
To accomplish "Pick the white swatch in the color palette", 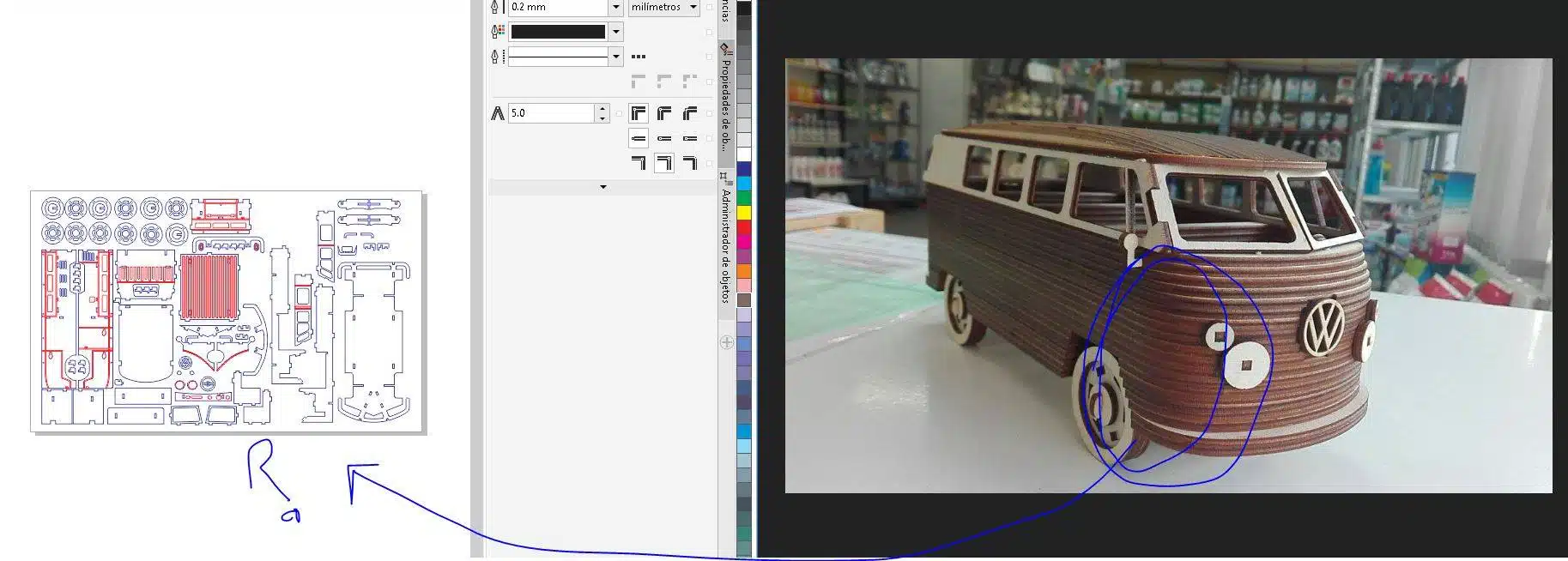I will [x=744, y=154].
